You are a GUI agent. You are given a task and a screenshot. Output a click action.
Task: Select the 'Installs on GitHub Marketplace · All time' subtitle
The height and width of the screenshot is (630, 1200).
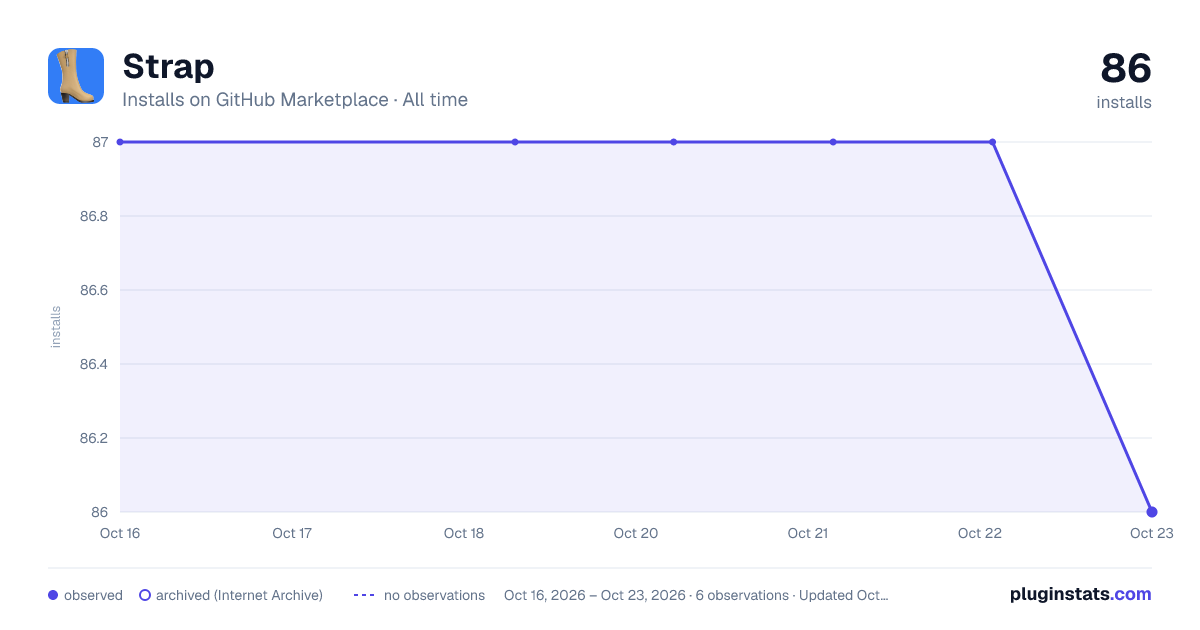[295, 100]
